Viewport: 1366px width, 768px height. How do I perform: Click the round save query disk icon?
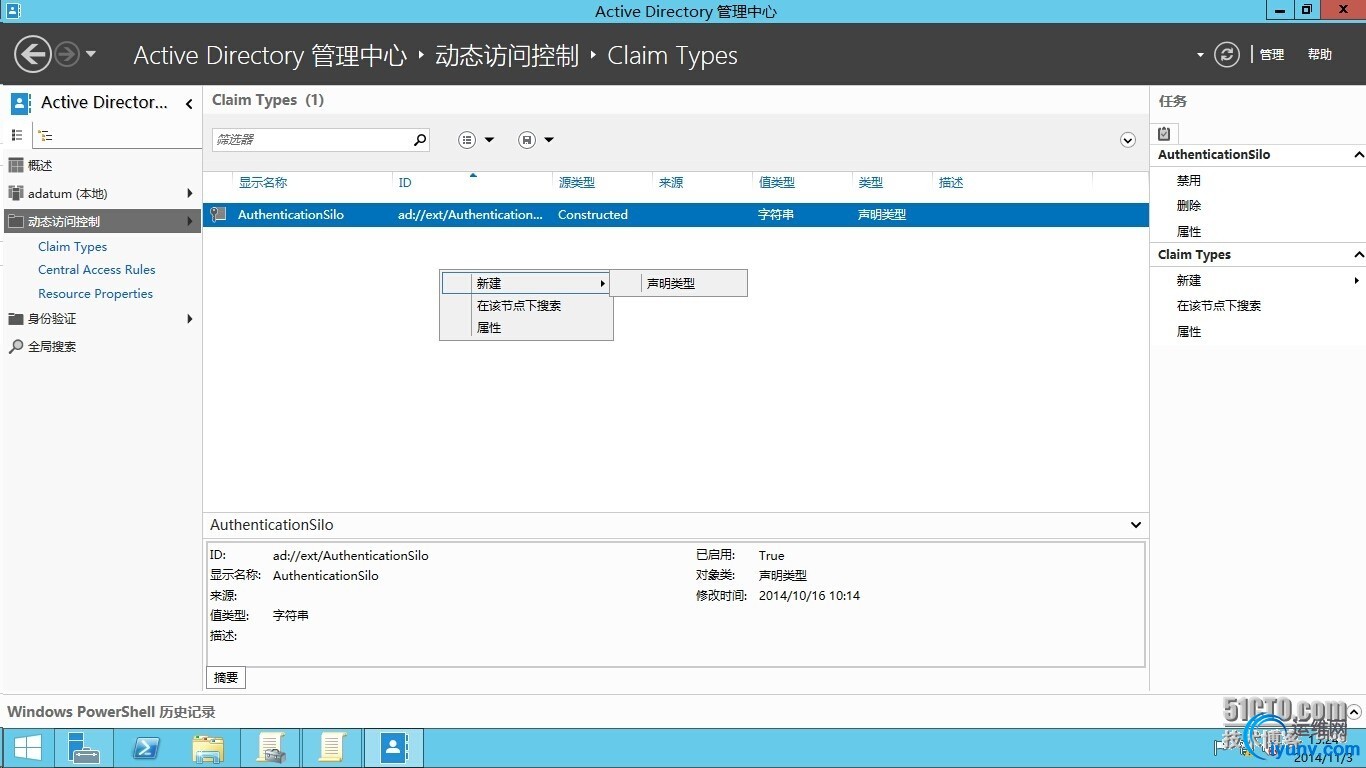click(527, 140)
